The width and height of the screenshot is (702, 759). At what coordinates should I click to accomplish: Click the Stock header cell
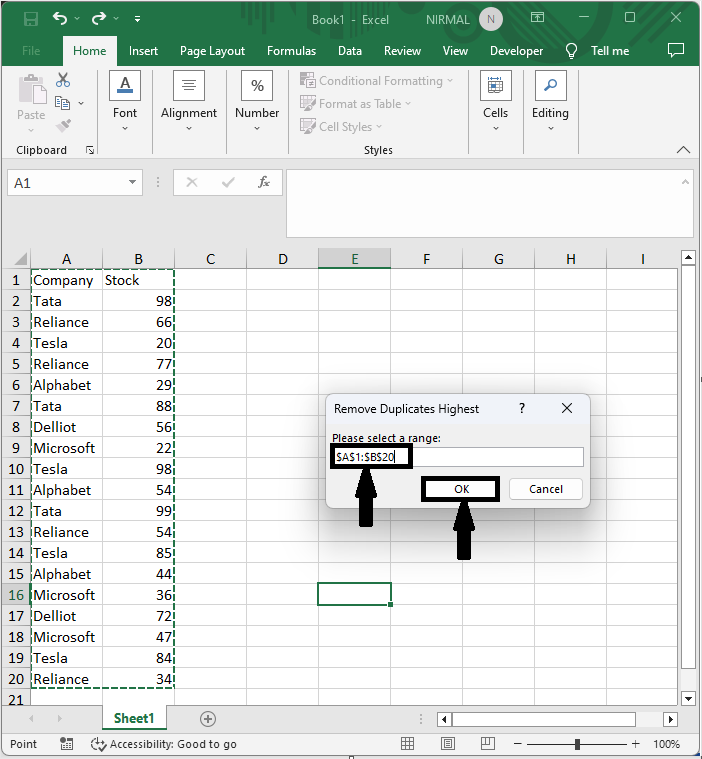coord(138,280)
